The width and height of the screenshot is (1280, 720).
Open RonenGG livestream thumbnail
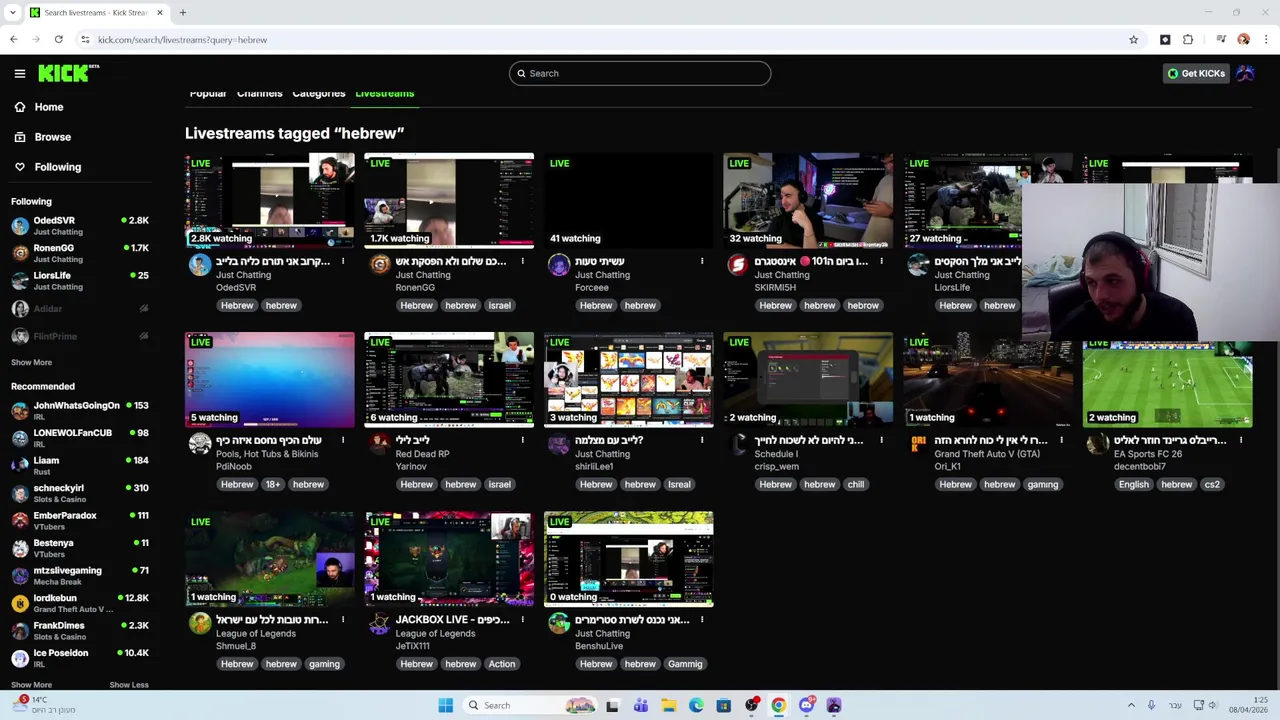click(449, 200)
